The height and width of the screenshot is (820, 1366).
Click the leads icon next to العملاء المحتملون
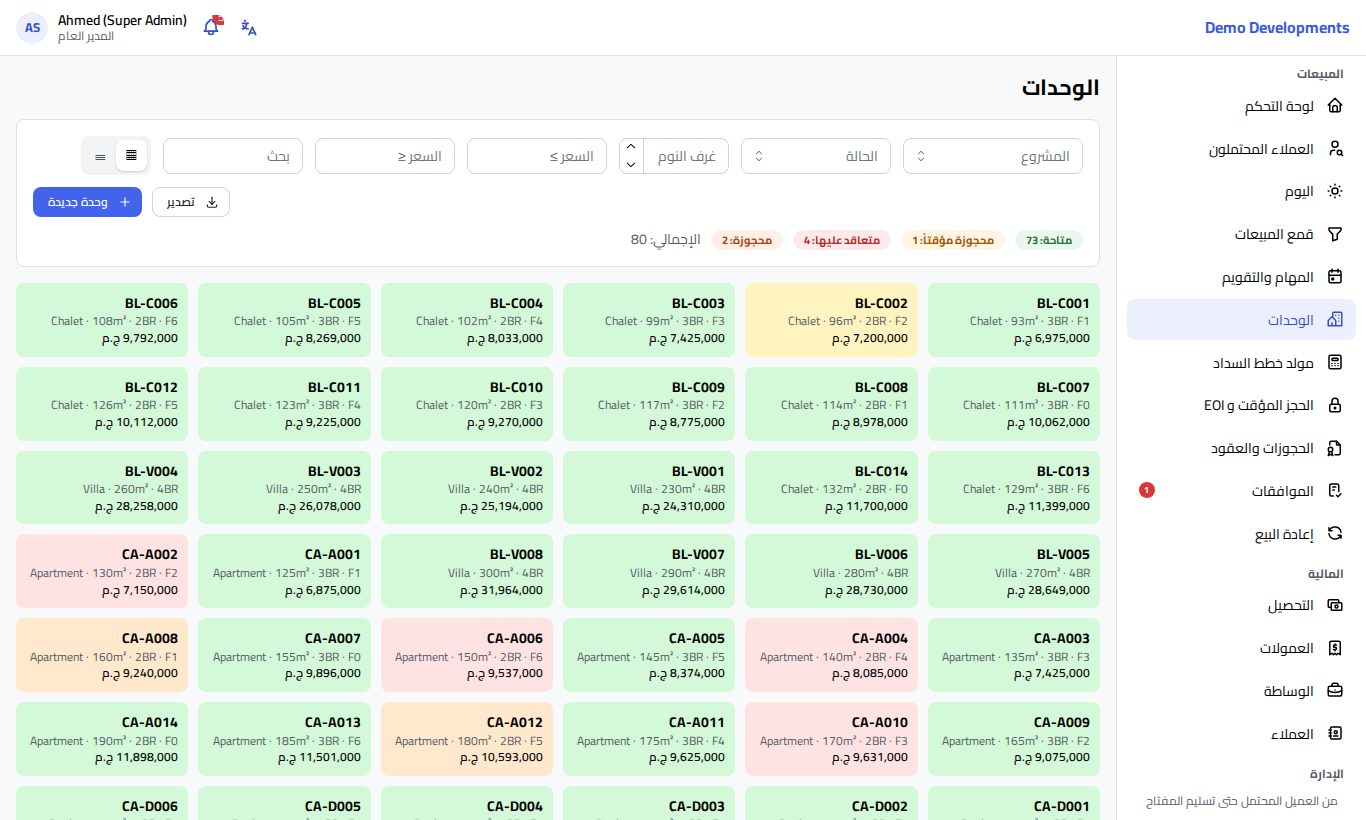pos(1334,149)
